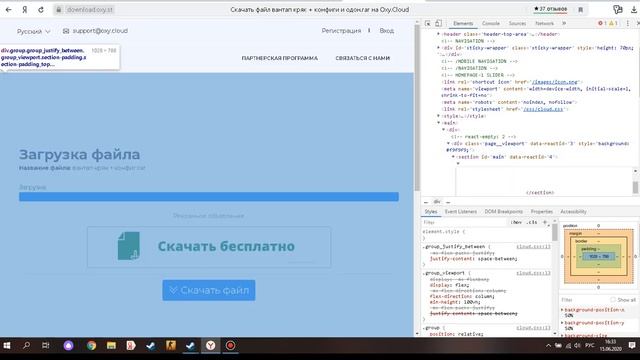Expand more DevTools tabs chevron

coord(564,24)
